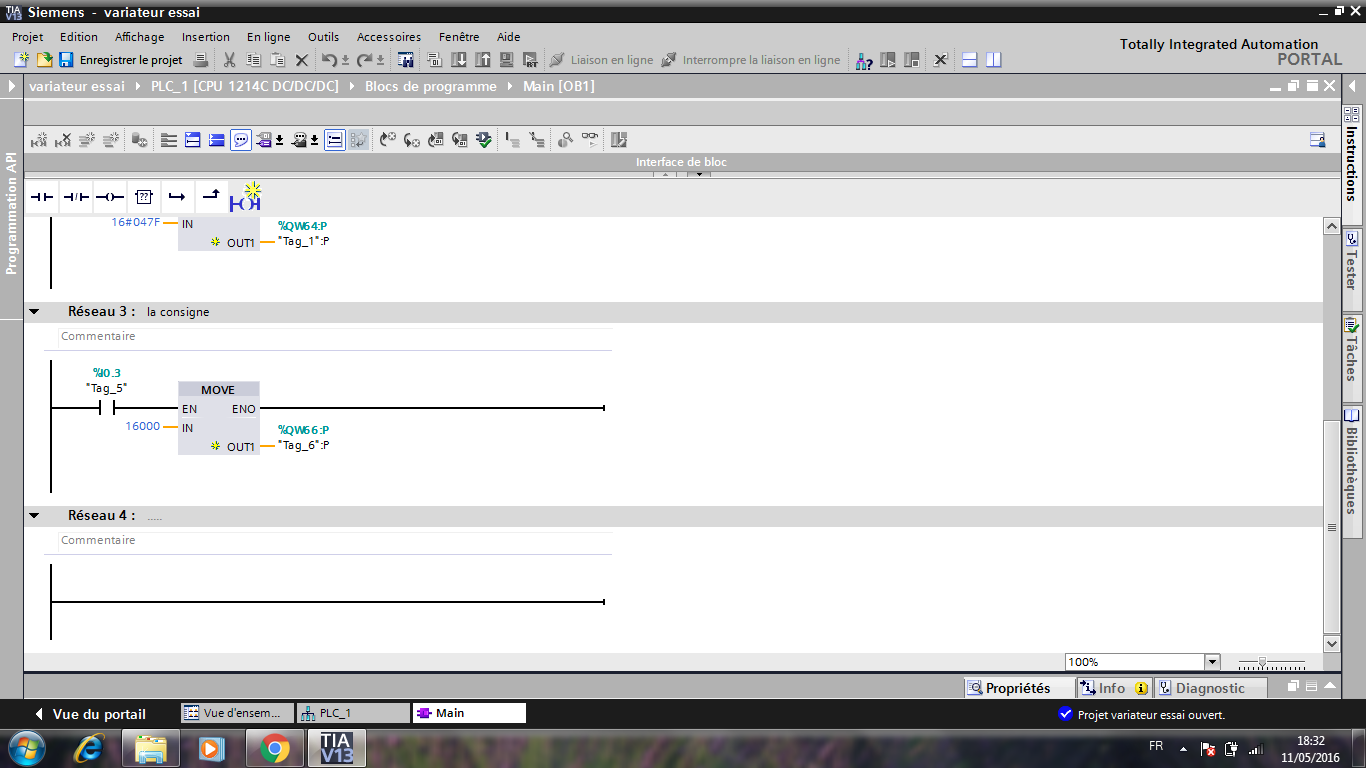Click the print icon in the toolbar
The height and width of the screenshot is (768, 1366).
tap(200, 60)
